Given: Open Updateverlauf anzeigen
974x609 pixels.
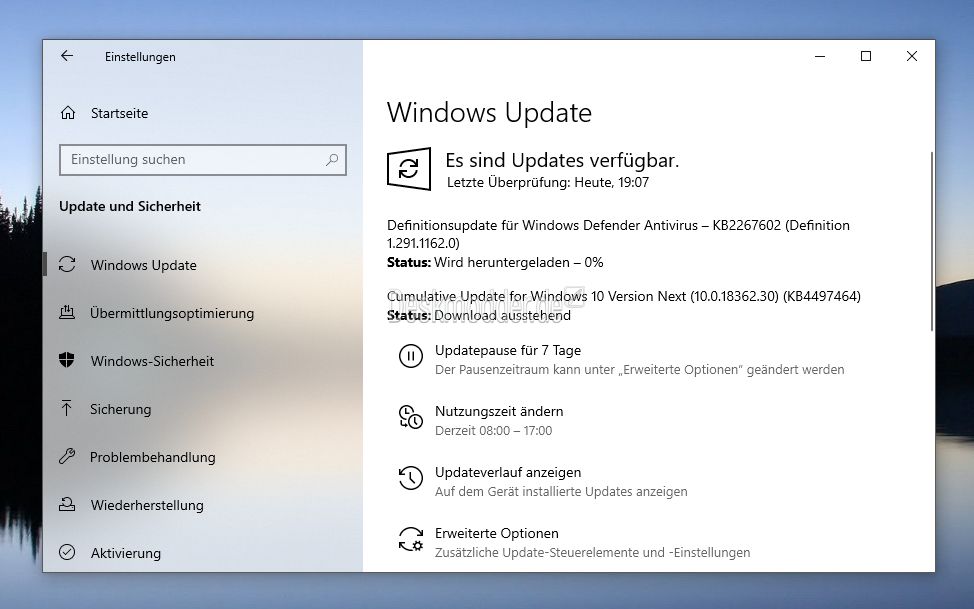Looking at the screenshot, I should click(508, 472).
